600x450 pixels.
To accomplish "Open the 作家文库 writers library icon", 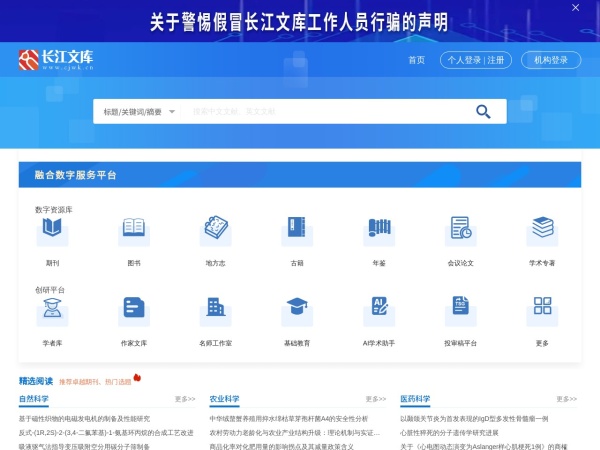I will click(134, 309).
